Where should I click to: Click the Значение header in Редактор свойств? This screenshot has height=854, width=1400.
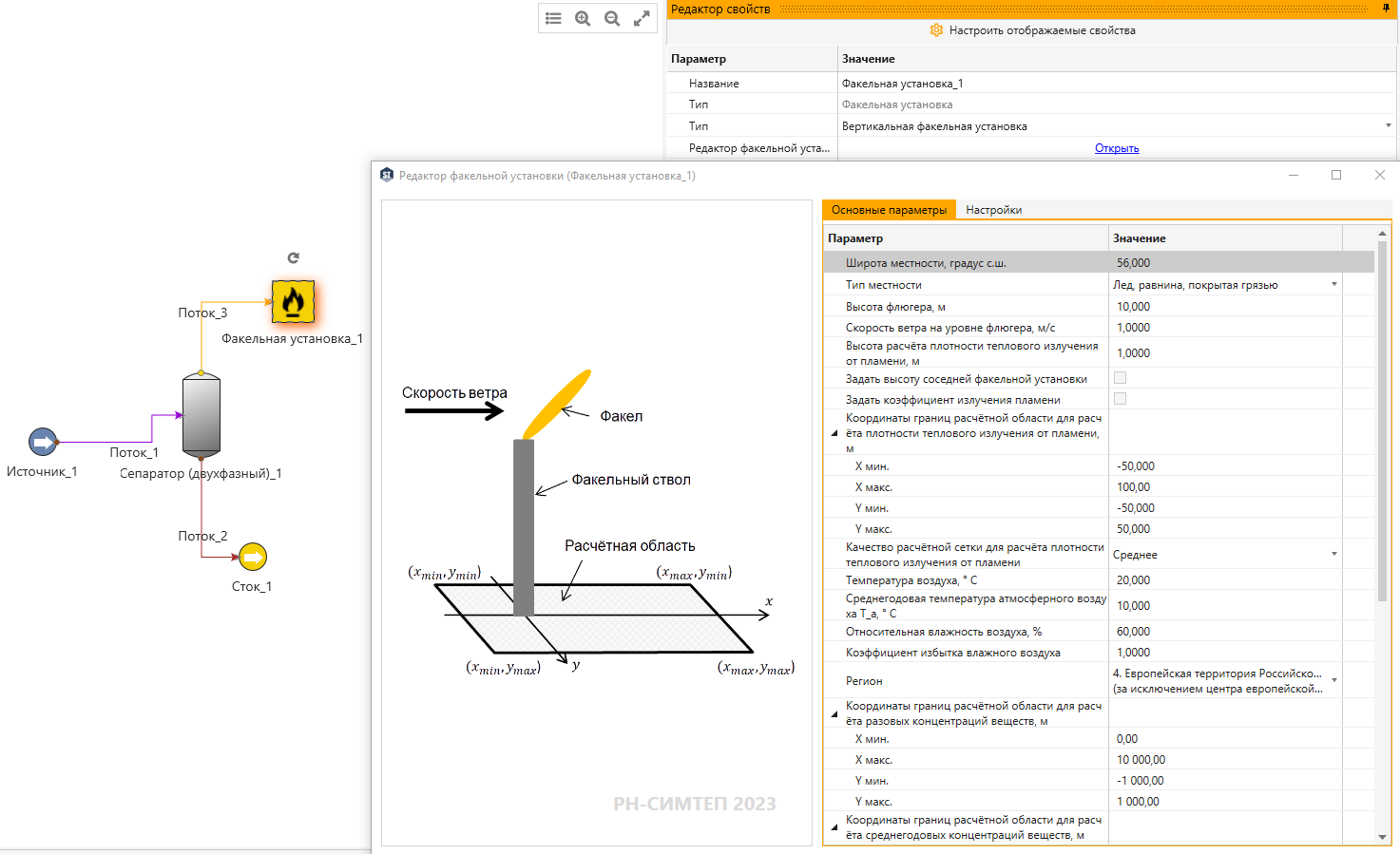pyautogui.click(x=1117, y=59)
